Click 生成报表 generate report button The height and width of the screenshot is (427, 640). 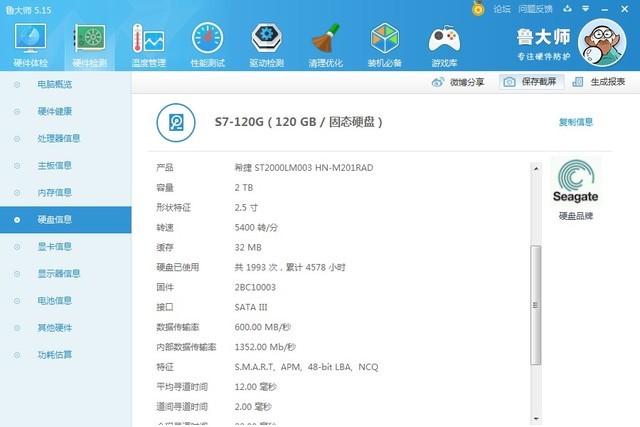coord(598,82)
